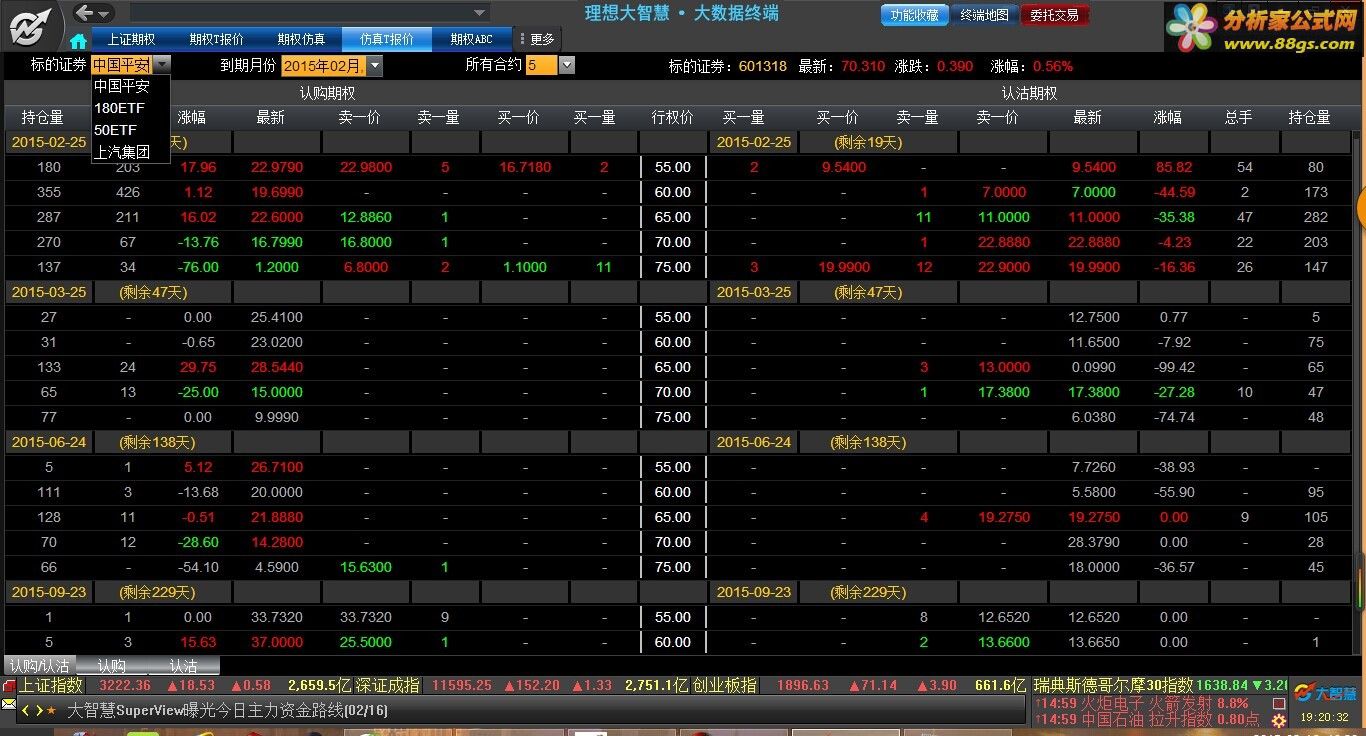Viewport: 1366px width, 736px height.
Task: Expand the top address bar dropdown arrow
Action: click(480, 13)
